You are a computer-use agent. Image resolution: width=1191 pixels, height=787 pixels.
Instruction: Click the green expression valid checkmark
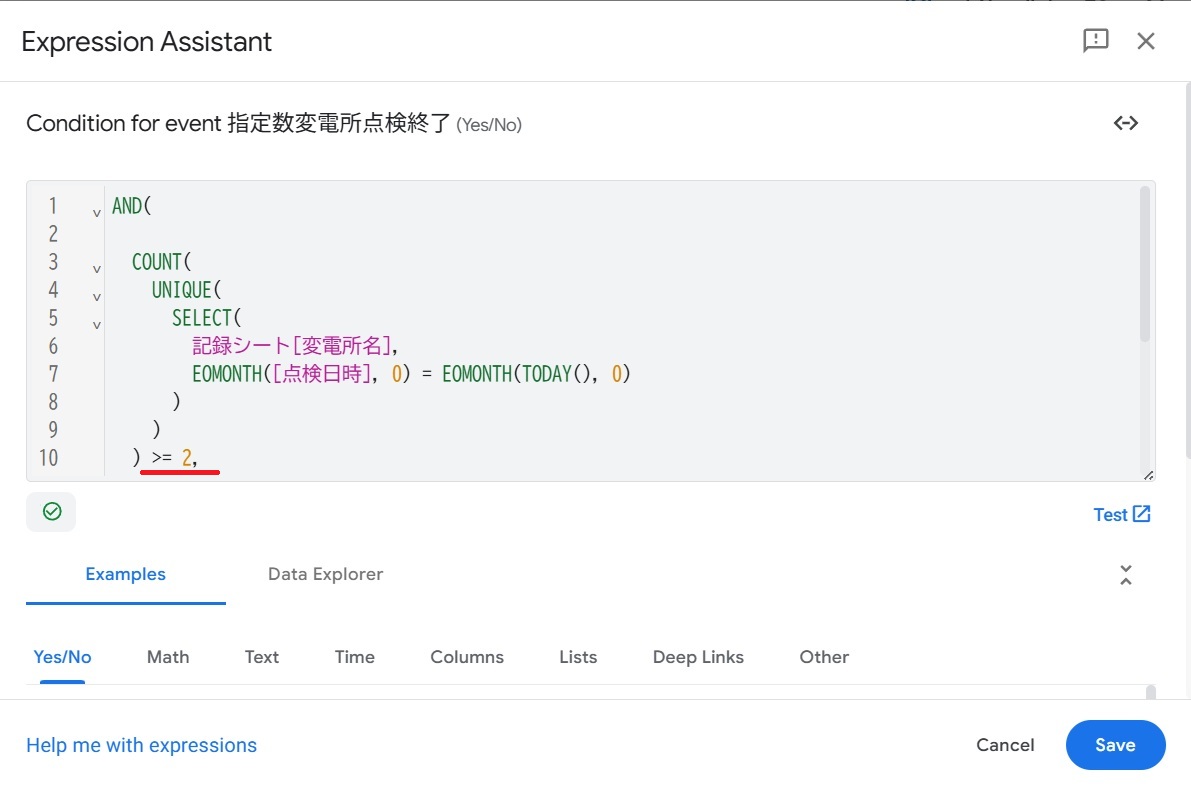[x=52, y=512]
